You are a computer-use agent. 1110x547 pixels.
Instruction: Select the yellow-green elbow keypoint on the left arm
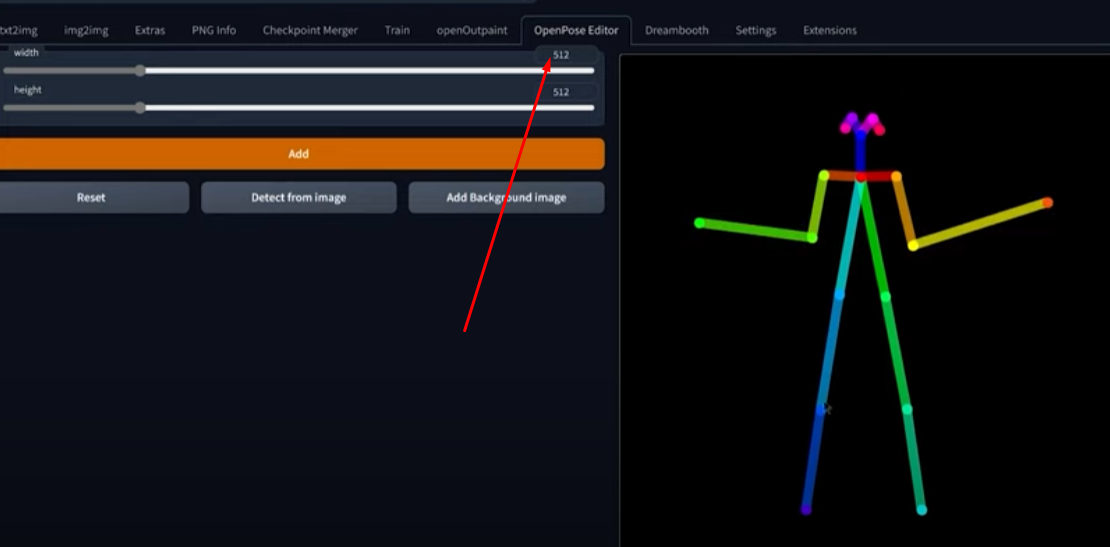point(812,238)
